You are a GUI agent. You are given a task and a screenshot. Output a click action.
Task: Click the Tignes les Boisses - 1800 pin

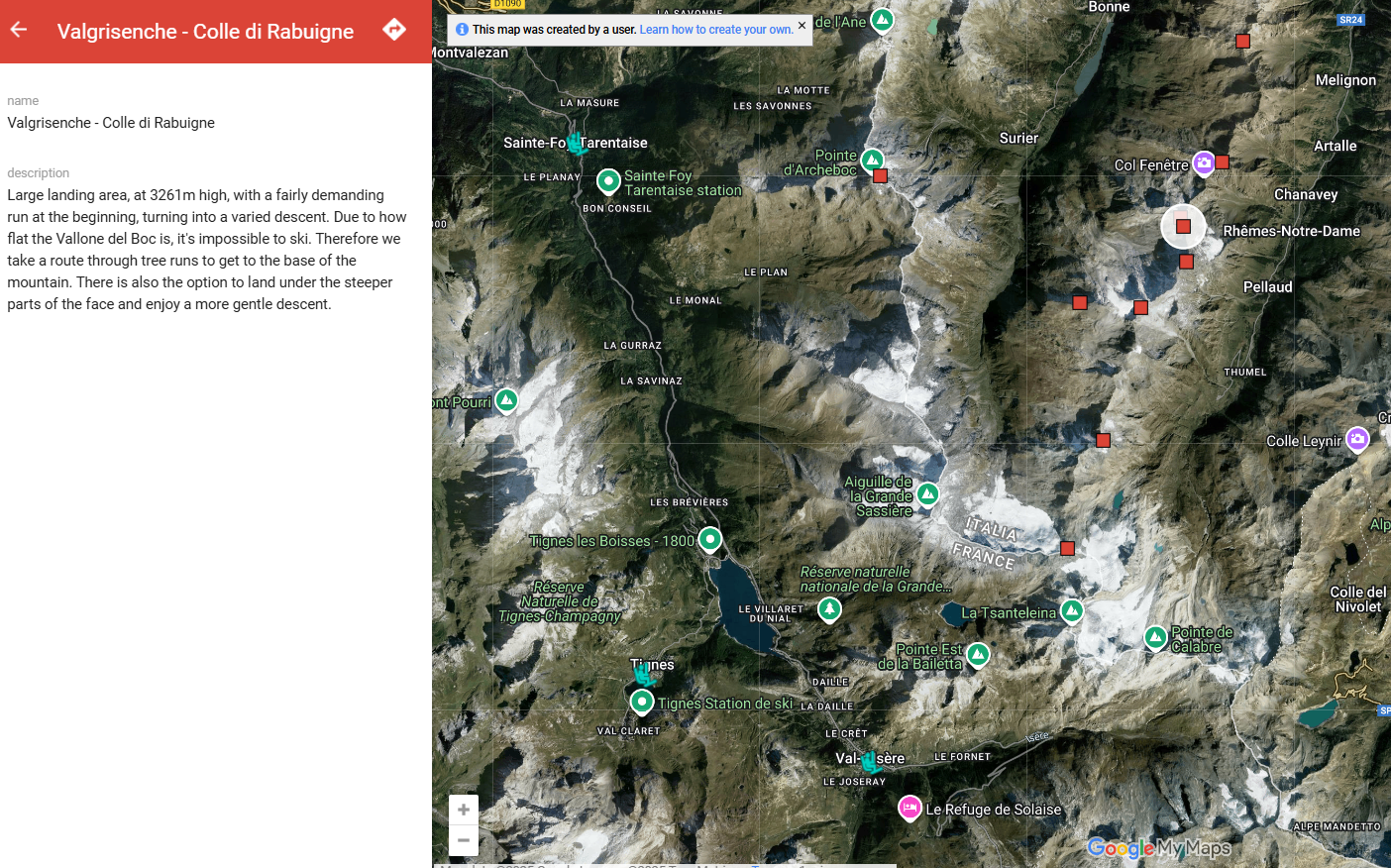(710, 539)
